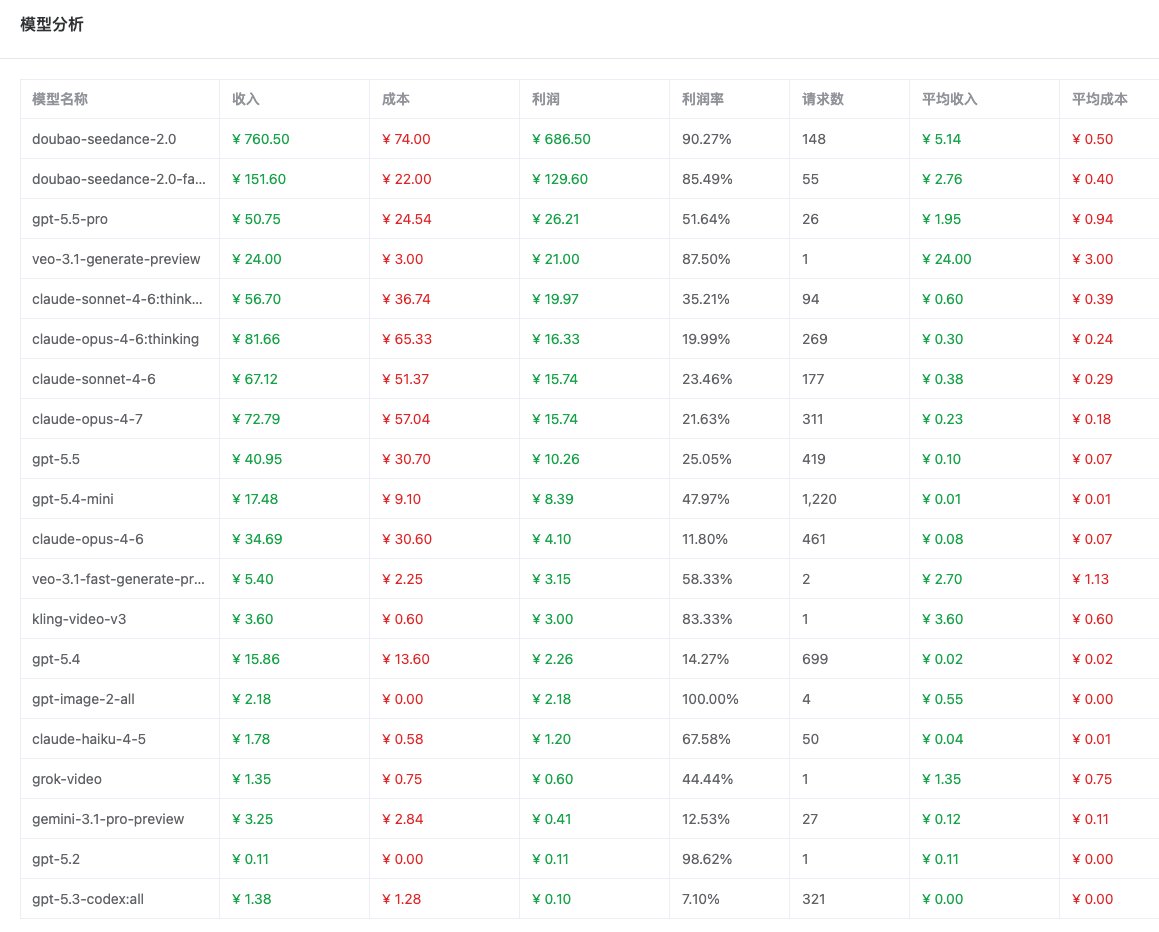
Task: Select the veo-3.1-generate-preview model name
Action: click(x=116, y=259)
